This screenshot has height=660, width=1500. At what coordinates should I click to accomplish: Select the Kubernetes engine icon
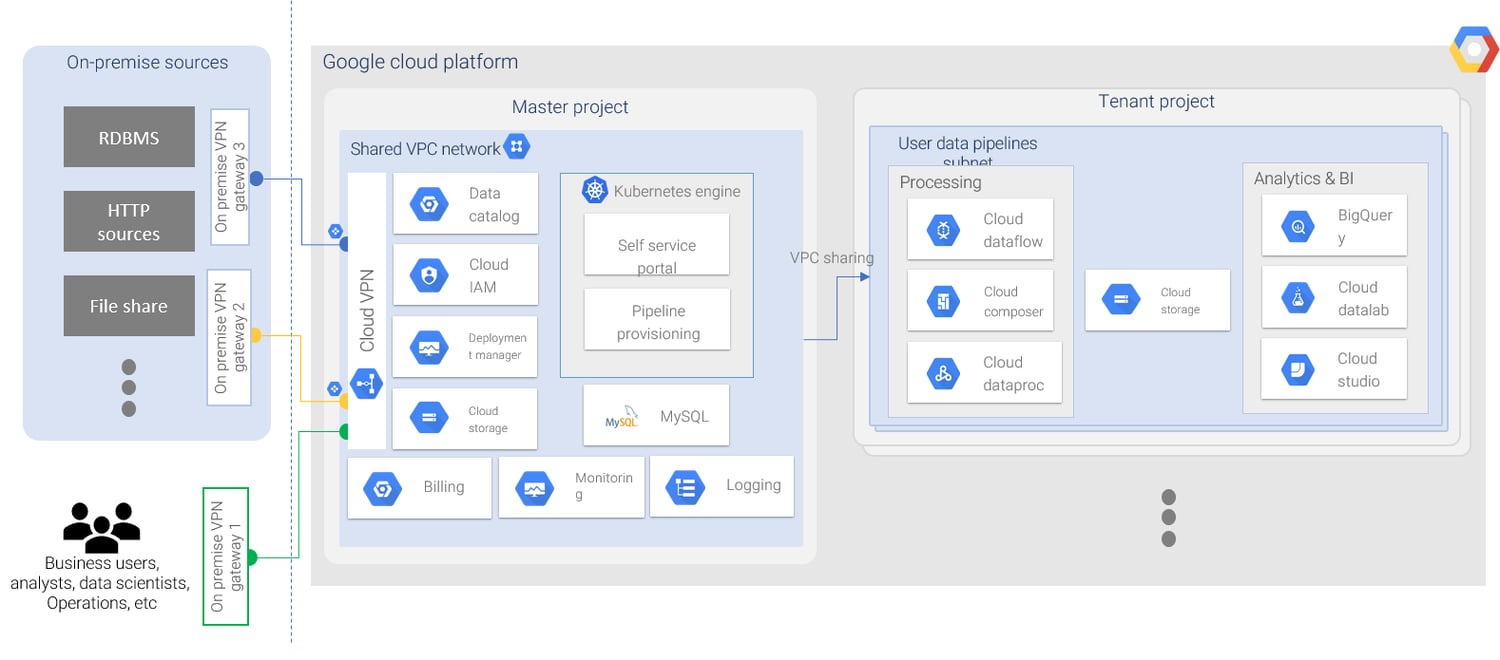595,189
